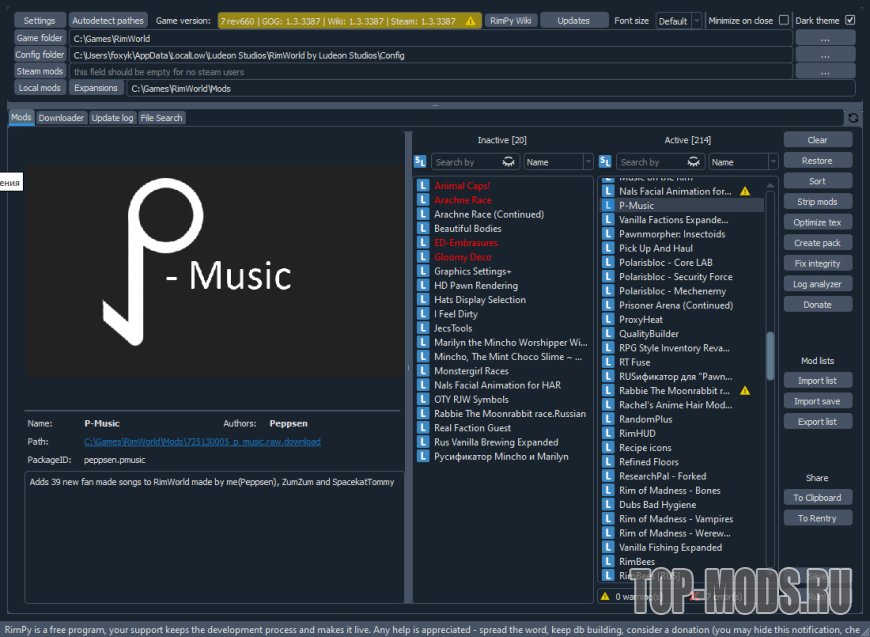Click the L icon beside Beautiful Bodies
The height and width of the screenshot is (637, 870).
tap(423, 229)
